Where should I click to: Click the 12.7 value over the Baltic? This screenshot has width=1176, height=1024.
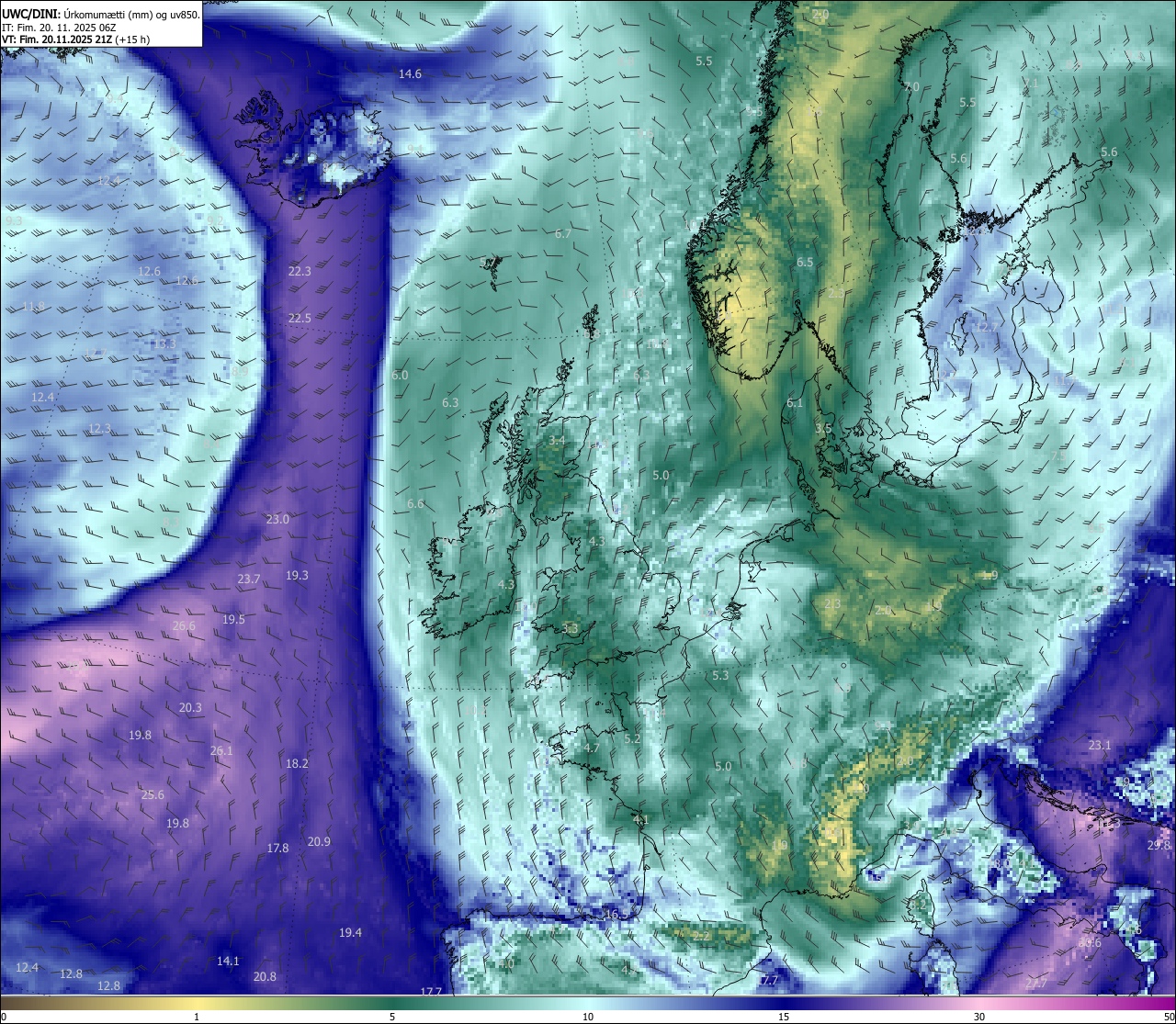click(987, 327)
